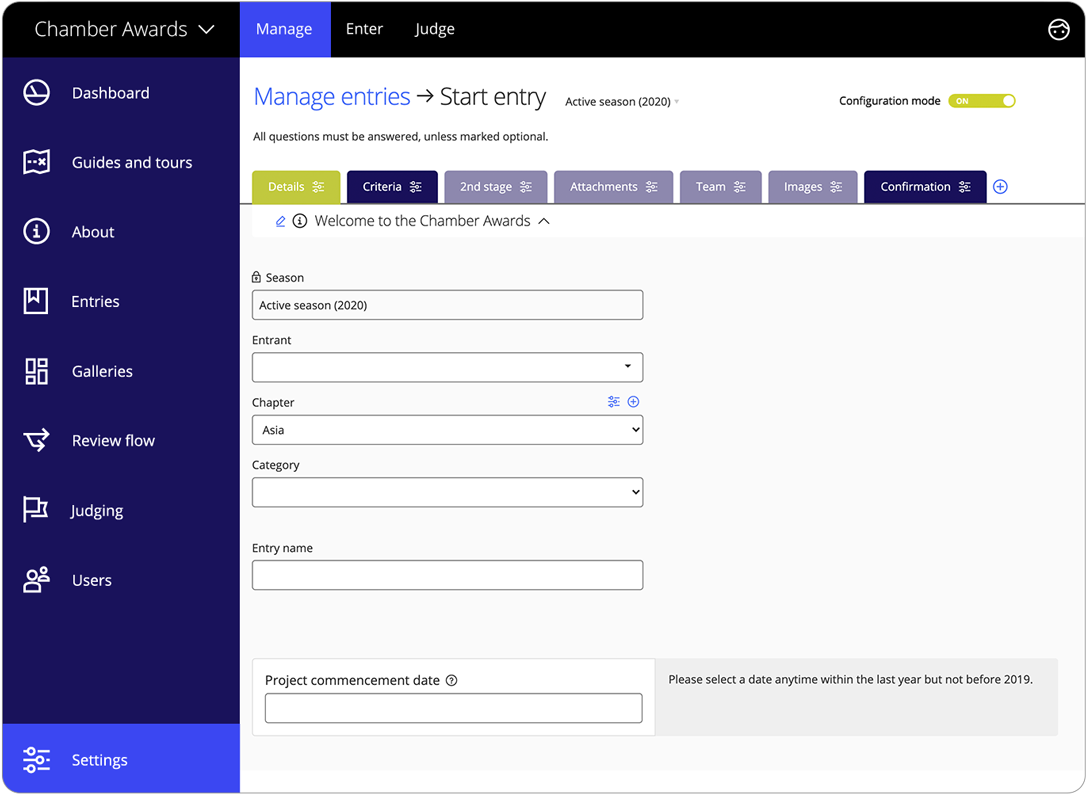Switch to the Judge top menu
This screenshot has height=797, width=1086.
click(434, 29)
